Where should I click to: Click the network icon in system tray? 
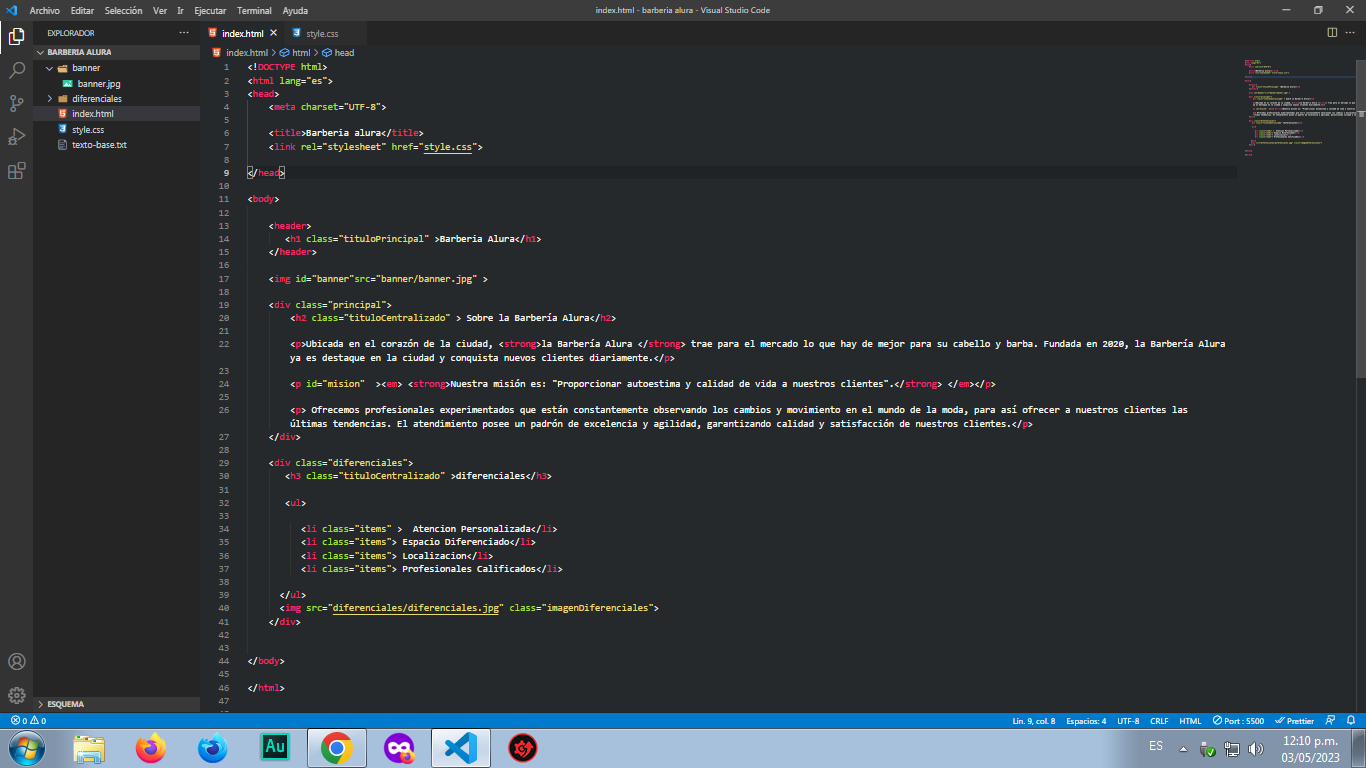coord(1232,749)
